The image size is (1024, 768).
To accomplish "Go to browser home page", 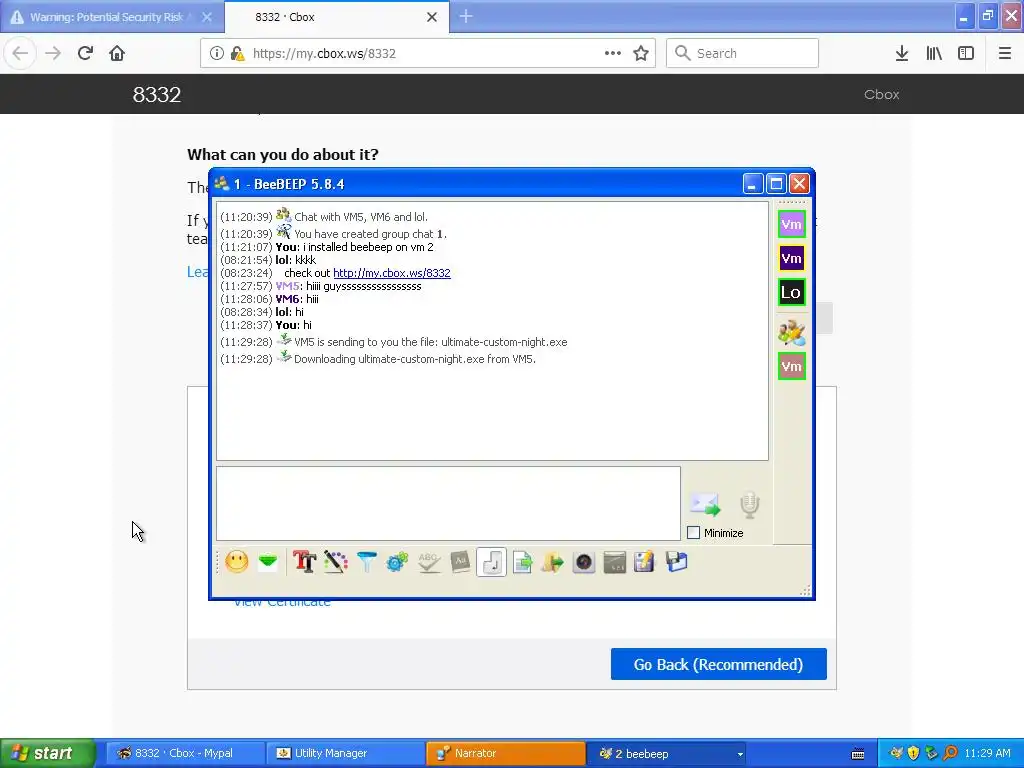I will click(x=117, y=53).
